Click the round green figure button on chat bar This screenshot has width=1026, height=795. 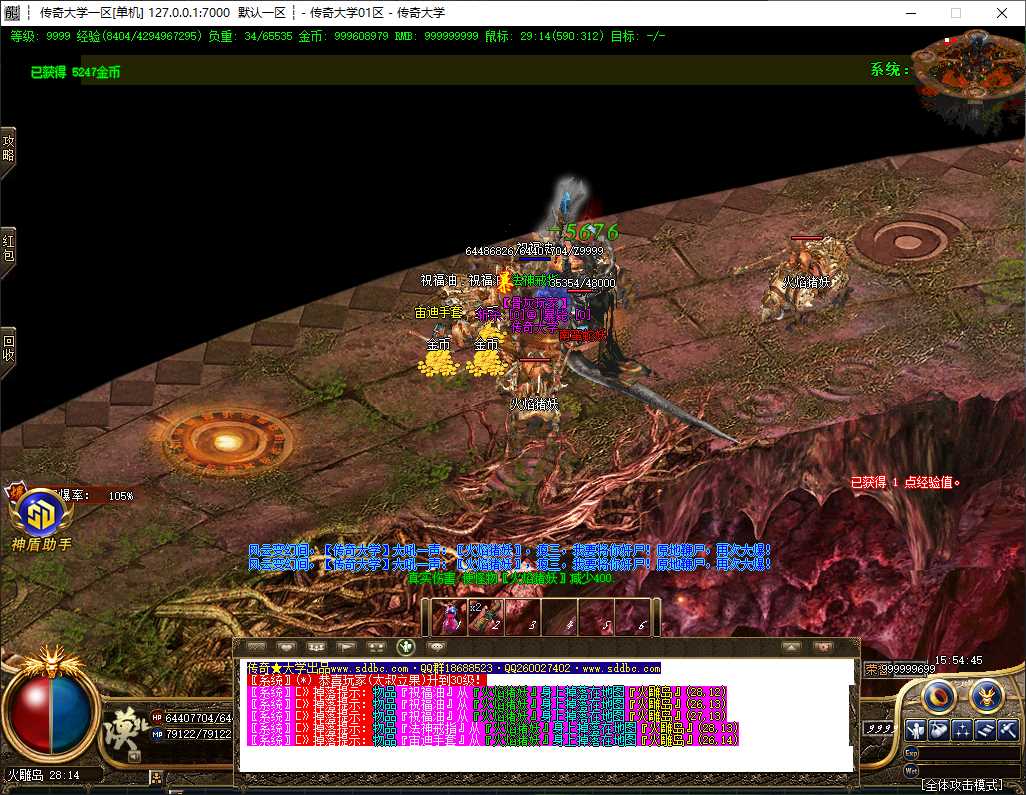[406, 647]
